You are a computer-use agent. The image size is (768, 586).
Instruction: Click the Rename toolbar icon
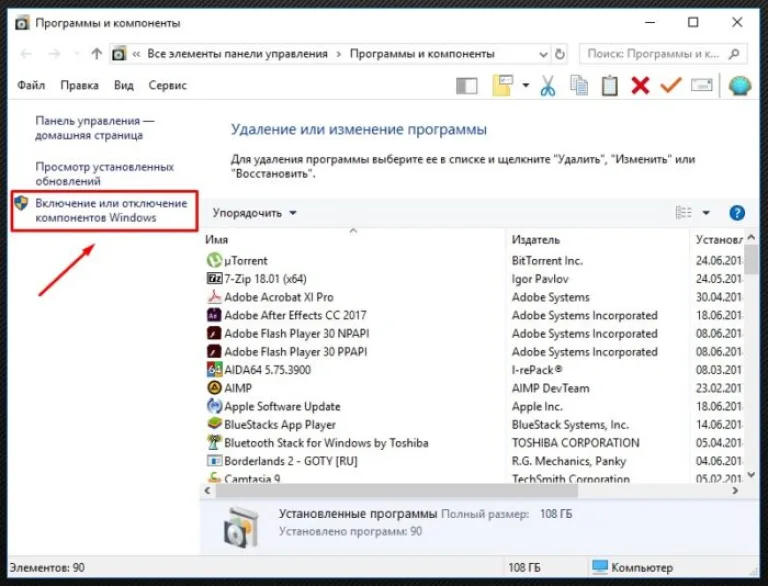tap(701, 85)
